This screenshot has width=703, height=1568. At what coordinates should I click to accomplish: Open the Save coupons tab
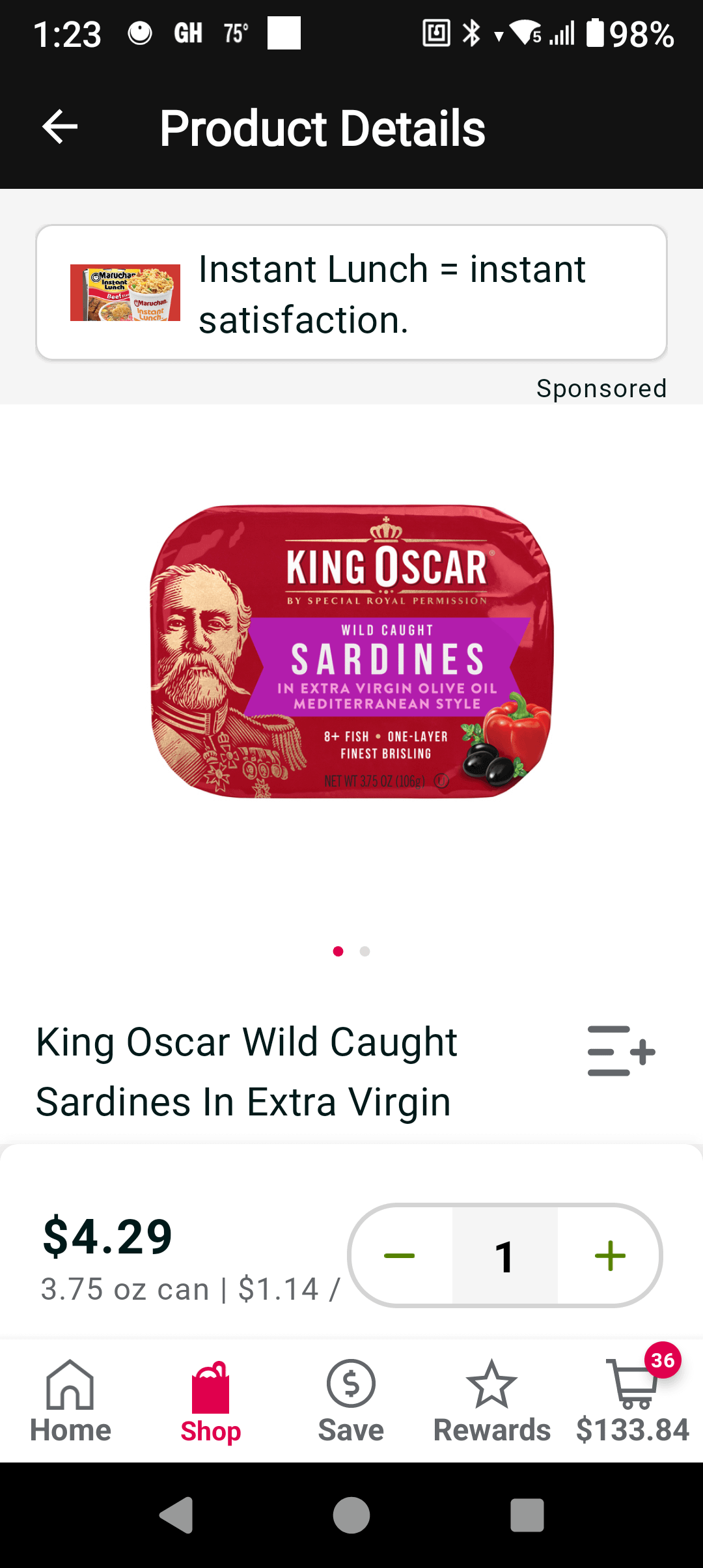click(x=351, y=1401)
